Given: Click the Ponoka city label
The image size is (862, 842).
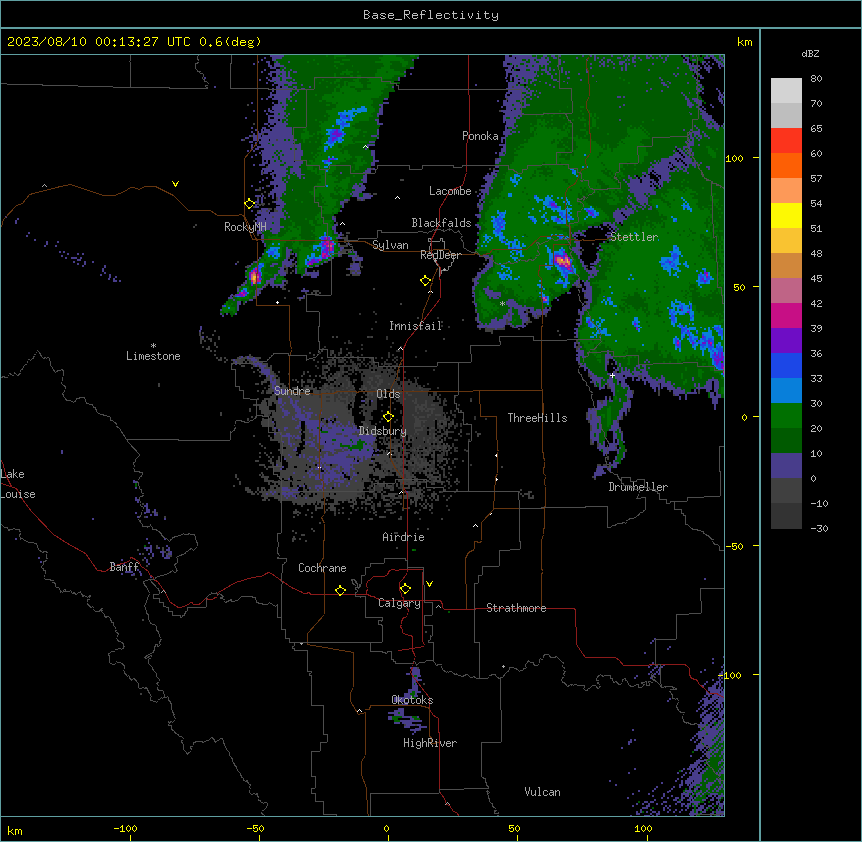Looking at the screenshot, I should (x=480, y=136).
